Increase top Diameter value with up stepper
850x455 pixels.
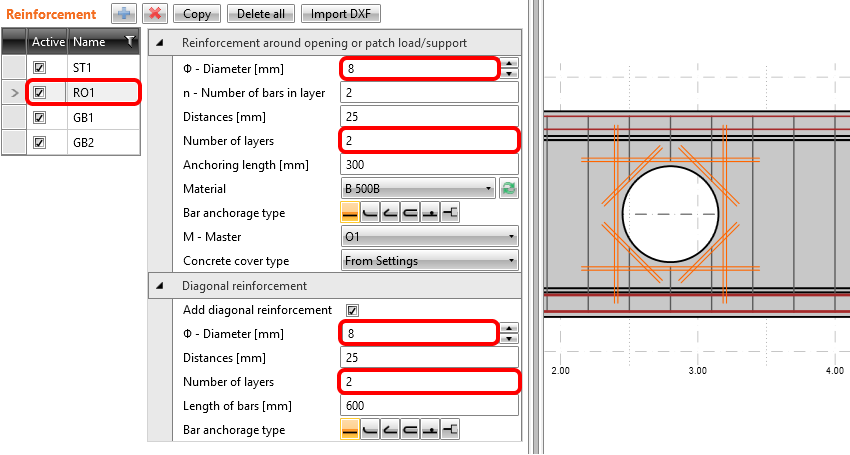click(x=510, y=63)
